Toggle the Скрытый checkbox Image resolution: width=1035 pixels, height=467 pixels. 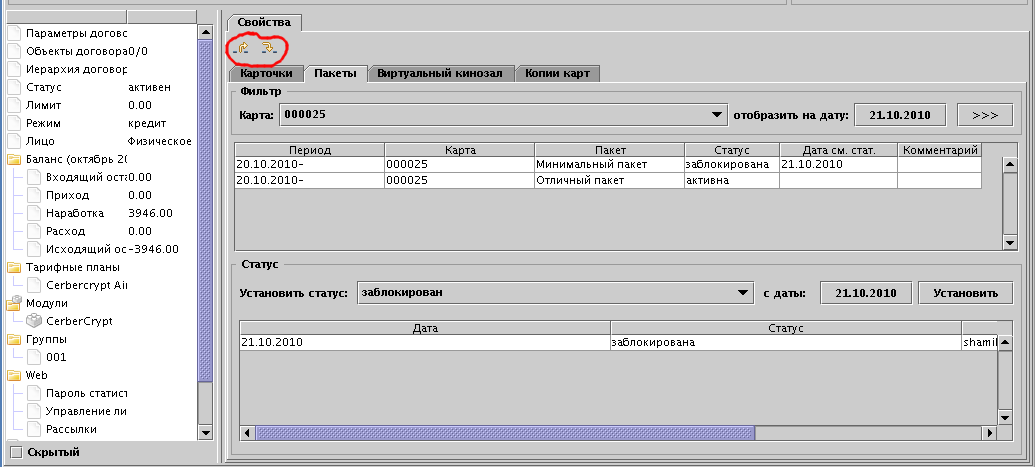point(15,452)
